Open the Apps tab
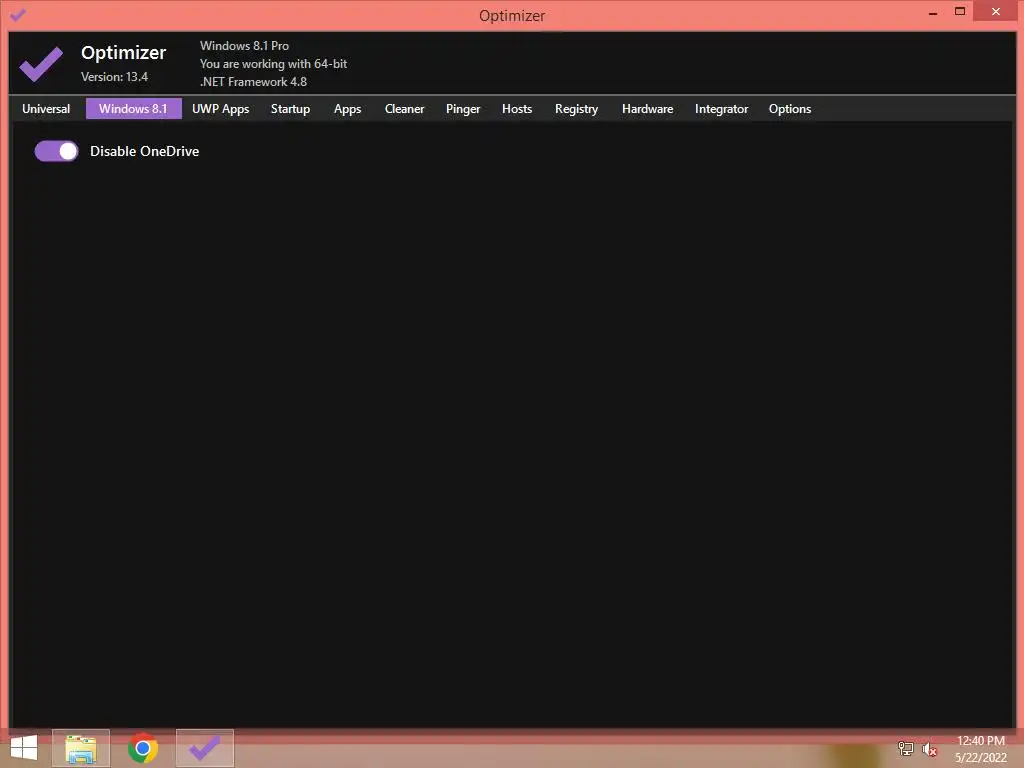Image resolution: width=1024 pixels, height=768 pixels. click(347, 108)
